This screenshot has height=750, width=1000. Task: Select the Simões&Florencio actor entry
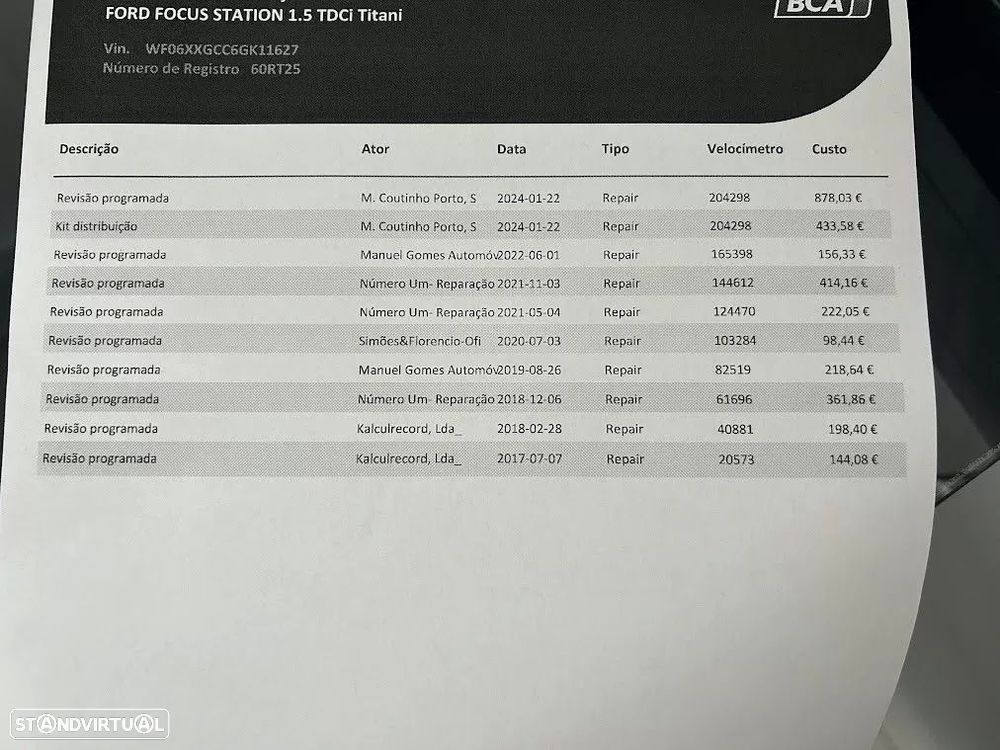coord(420,341)
